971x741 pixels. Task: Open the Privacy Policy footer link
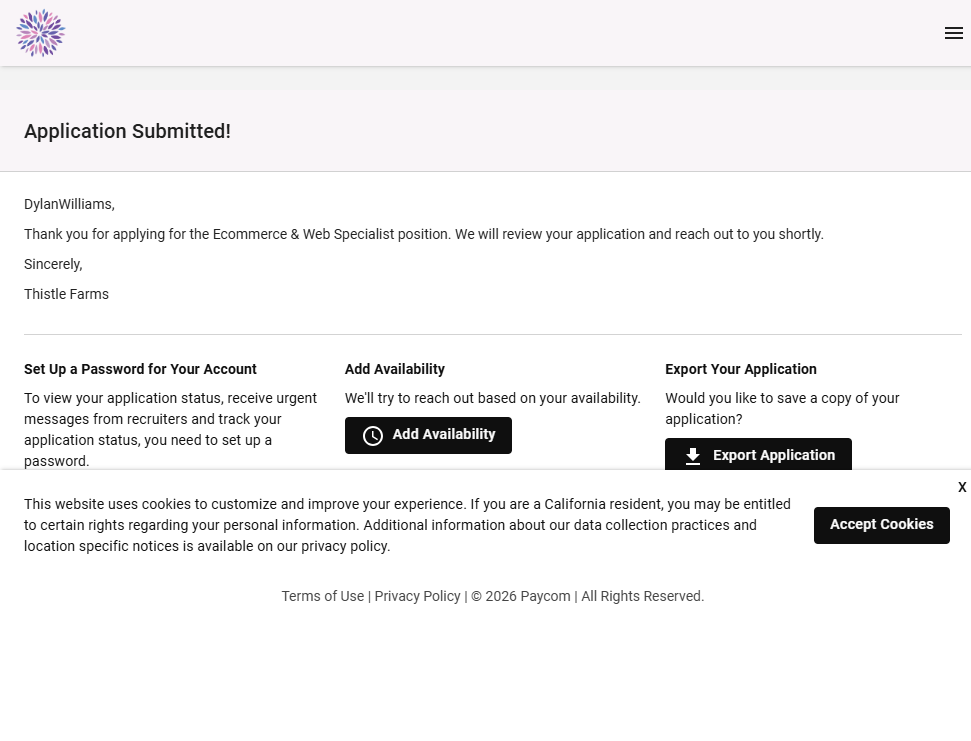click(x=417, y=596)
